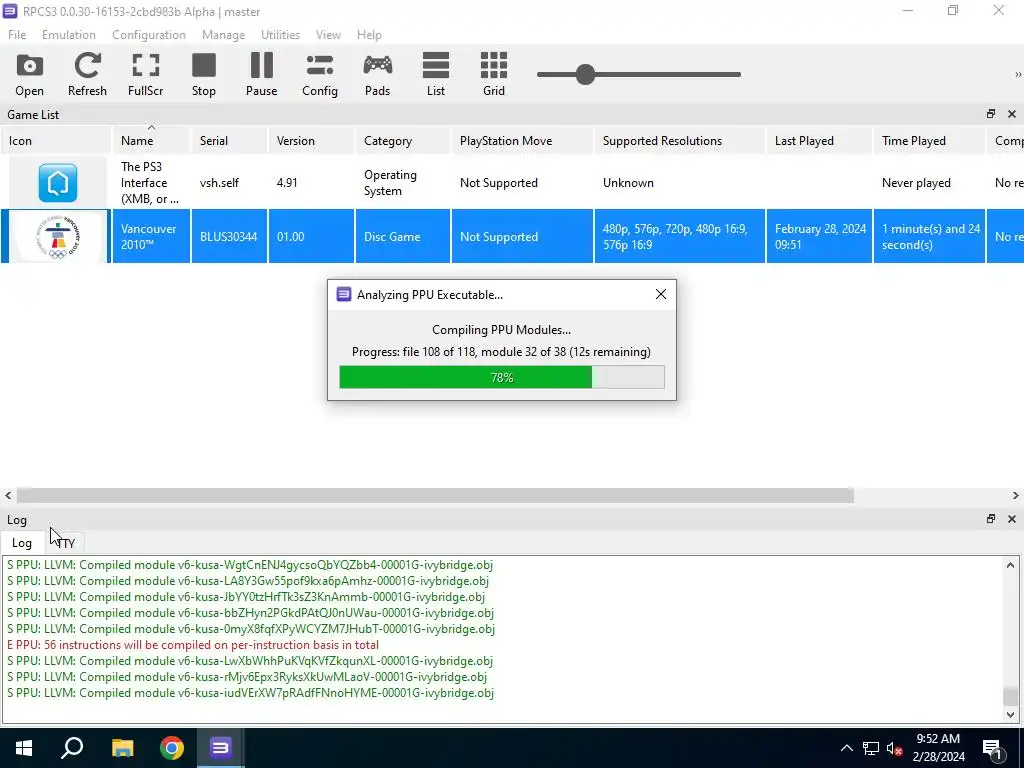This screenshot has width=1024, height=768.
Task: Stop the emulation
Action: [x=204, y=74]
